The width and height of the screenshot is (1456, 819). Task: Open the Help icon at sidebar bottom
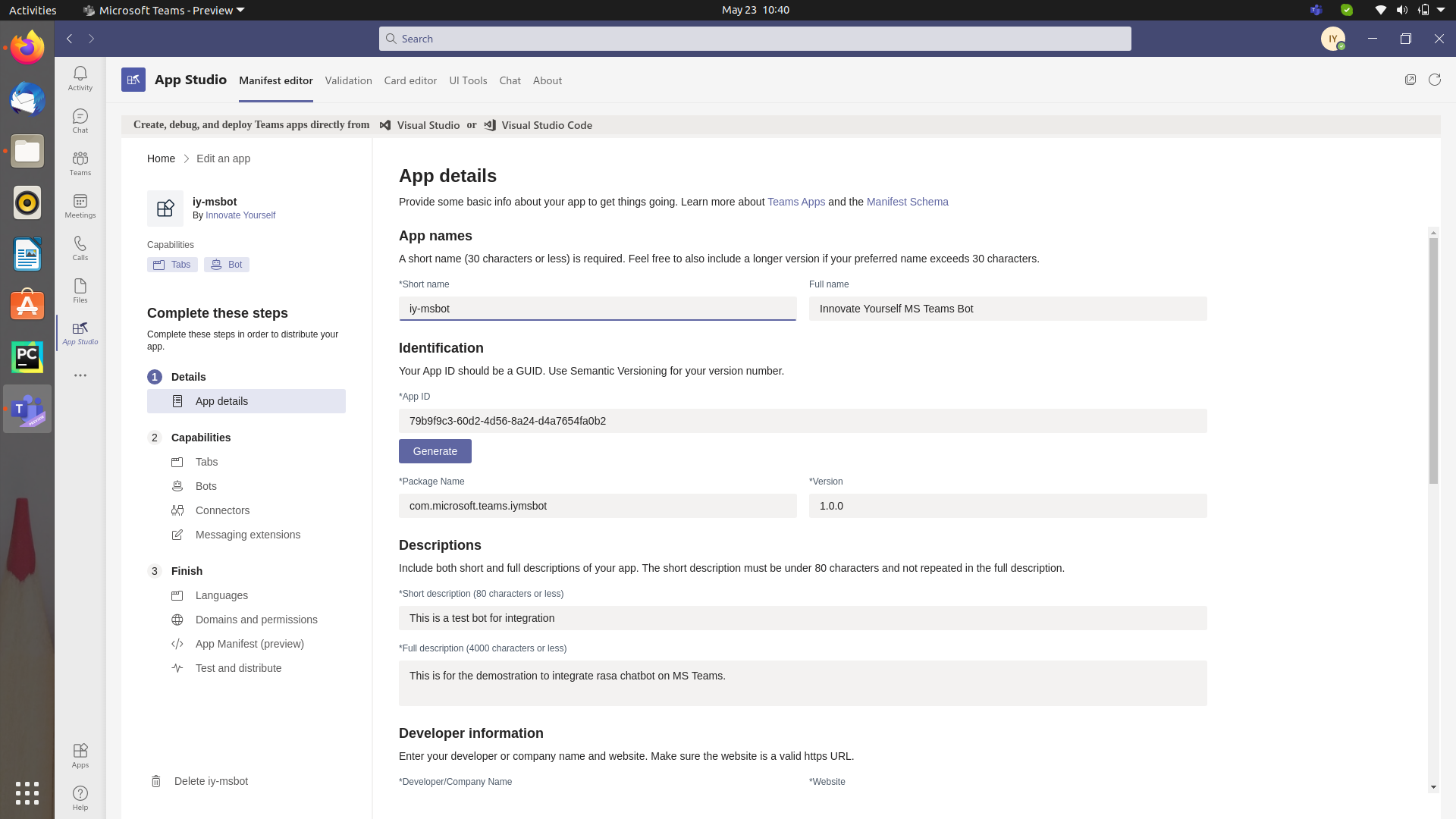[x=80, y=797]
